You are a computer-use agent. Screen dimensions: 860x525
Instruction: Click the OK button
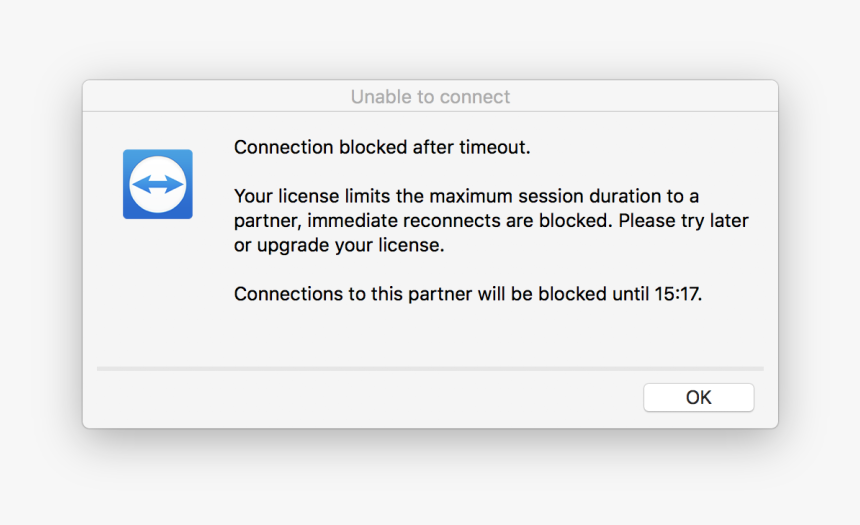coord(698,397)
